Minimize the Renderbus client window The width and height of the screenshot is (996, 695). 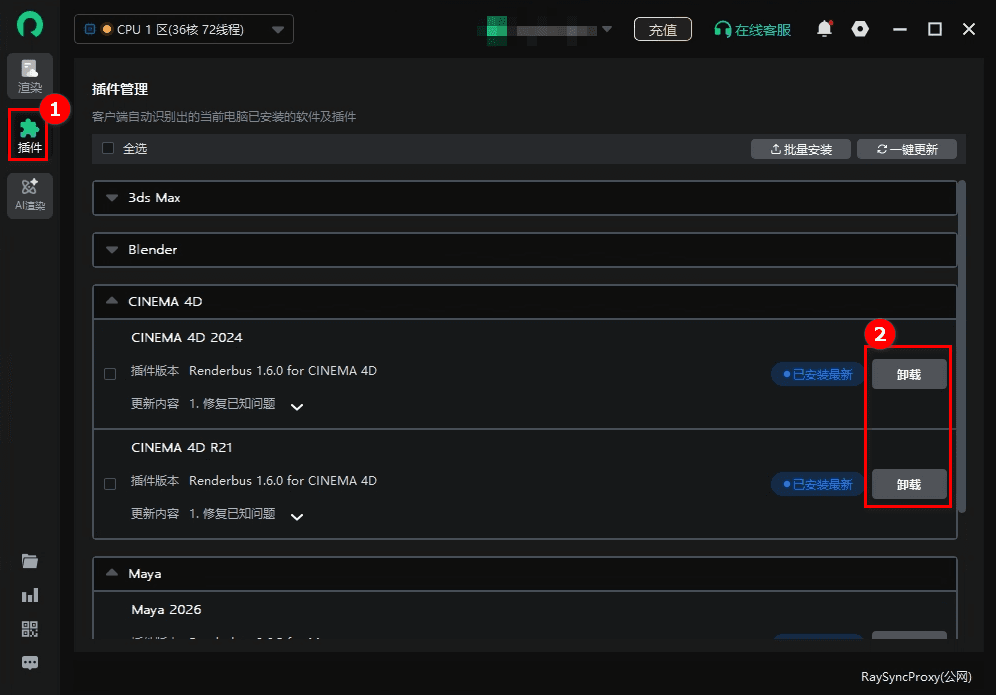click(899, 29)
